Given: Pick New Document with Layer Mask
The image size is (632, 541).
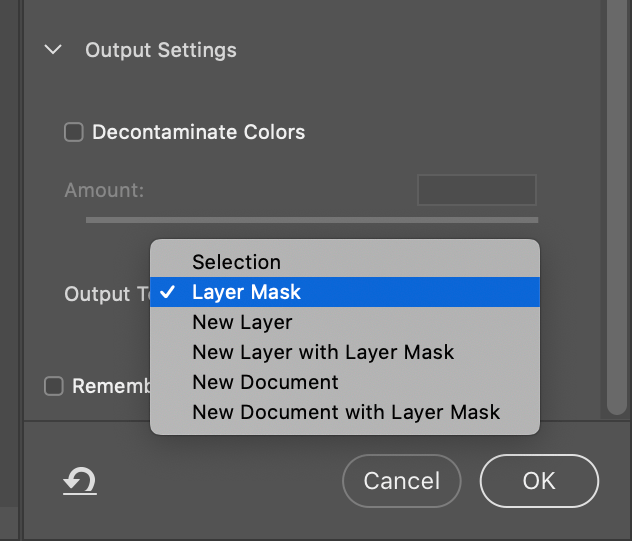Looking at the screenshot, I should 346,412.
